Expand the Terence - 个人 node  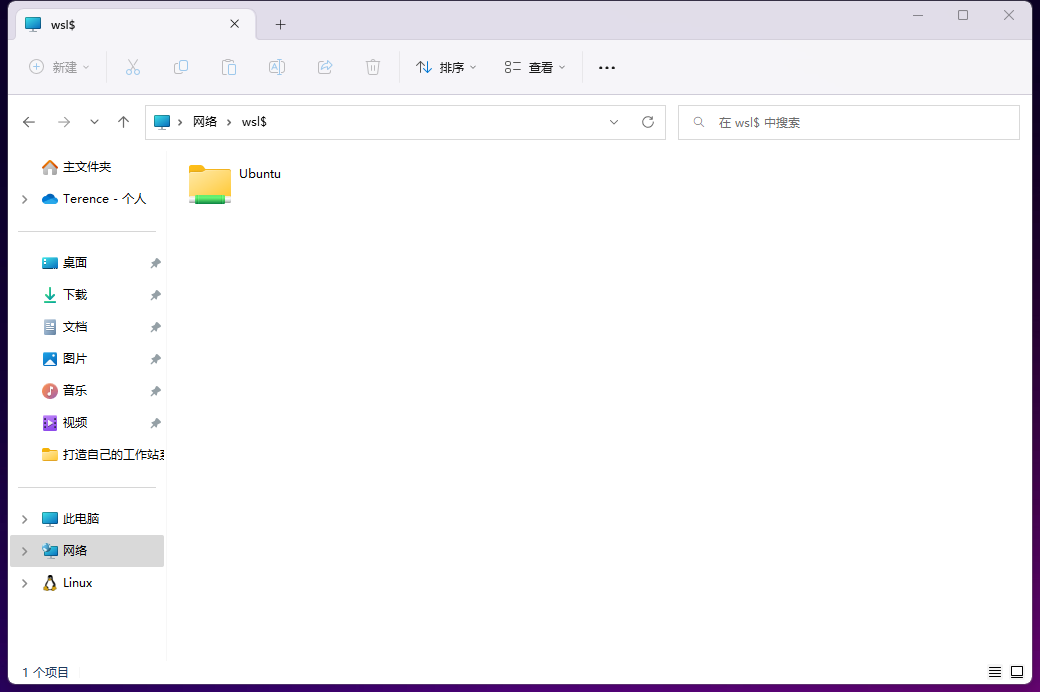(x=25, y=199)
